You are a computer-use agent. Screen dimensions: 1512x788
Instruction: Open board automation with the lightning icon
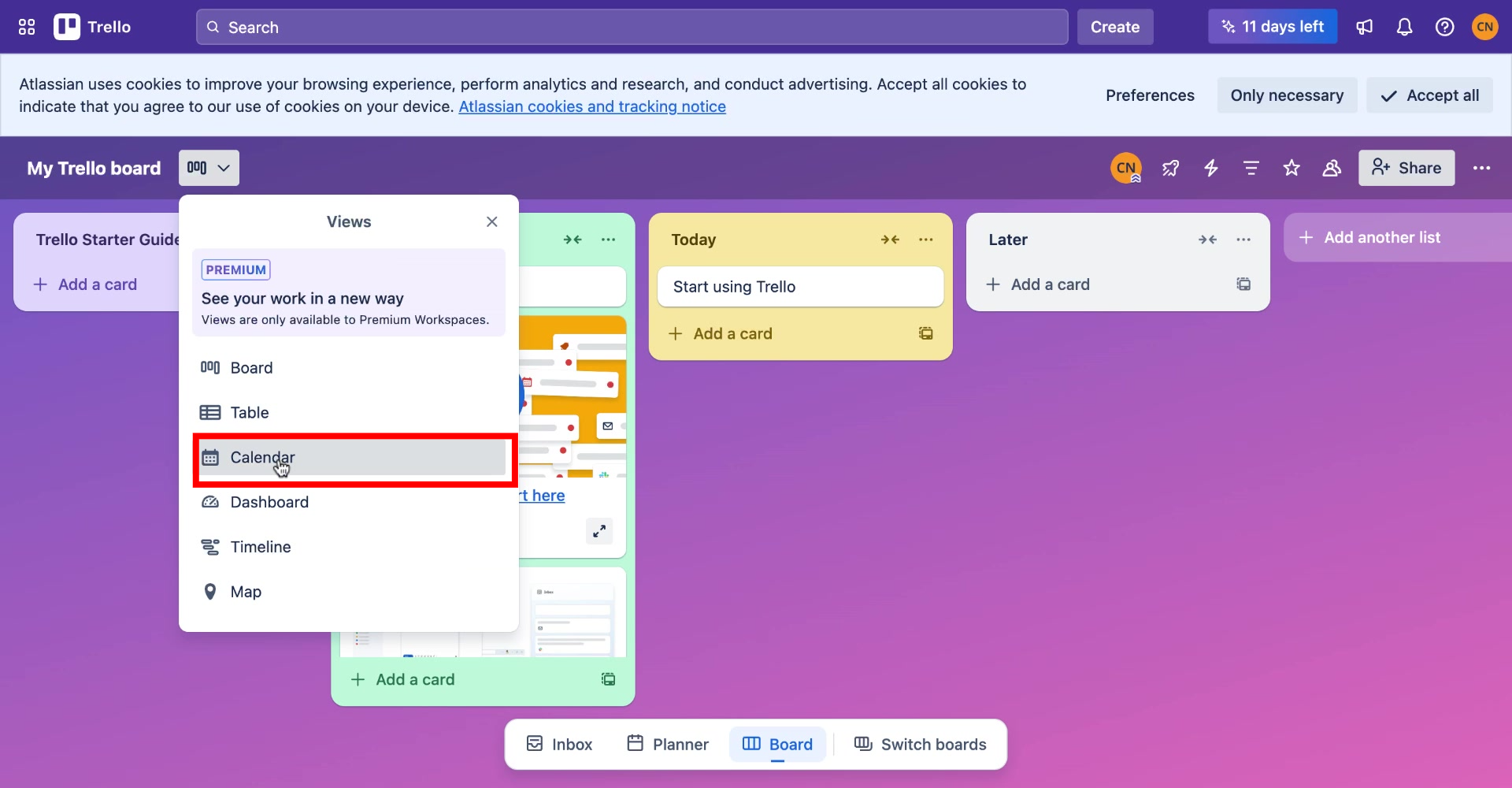point(1210,168)
